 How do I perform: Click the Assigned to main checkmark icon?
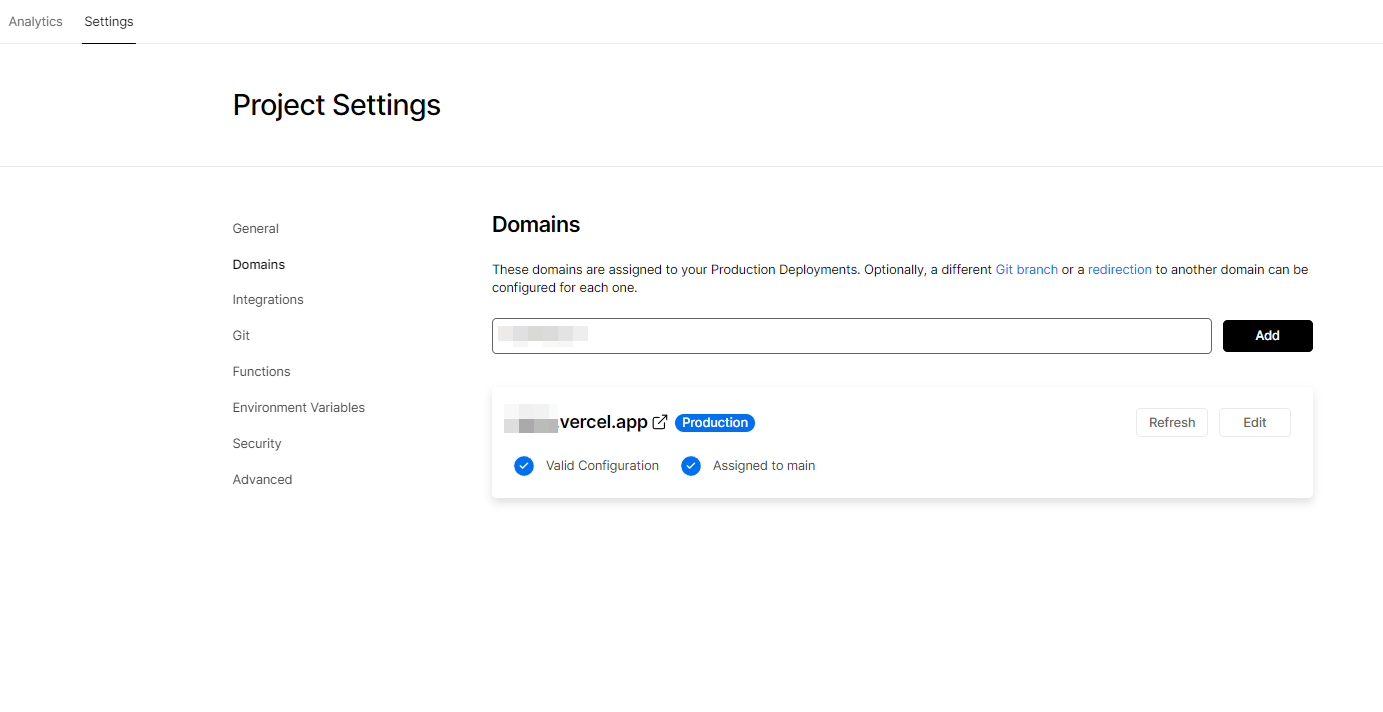coord(691,466)
